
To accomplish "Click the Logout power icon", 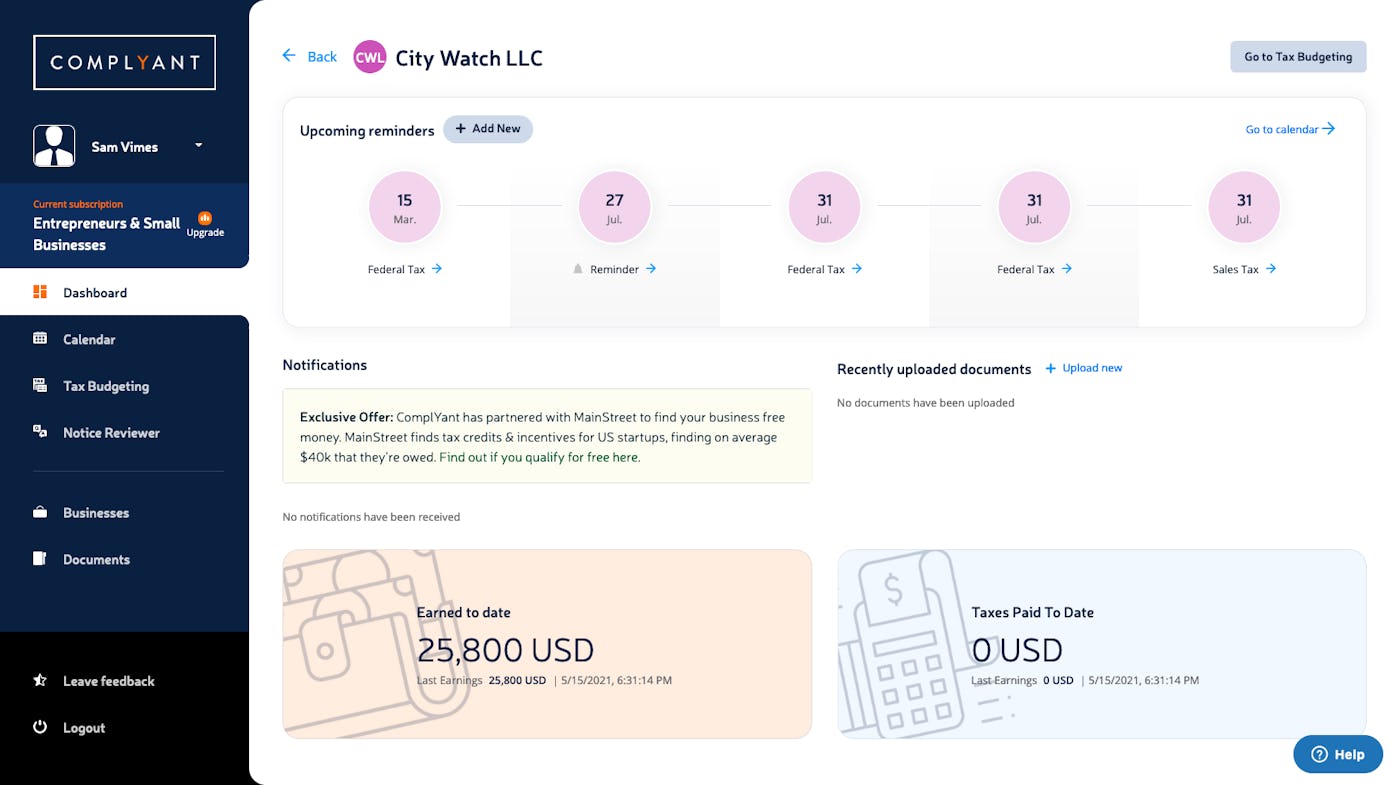I will (x=40, y=727).
